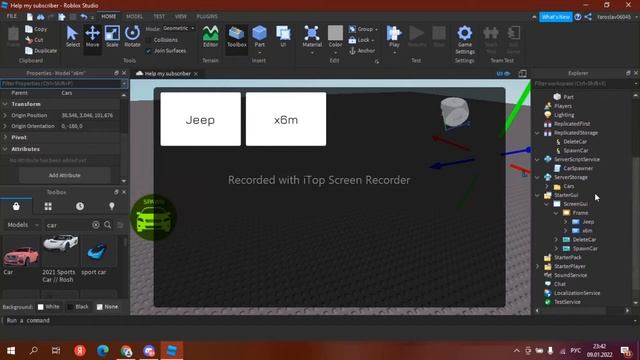Screen dimensions: 640x360
Task: Click the Cut clipboard button
Action: click(x=34, y=40)
